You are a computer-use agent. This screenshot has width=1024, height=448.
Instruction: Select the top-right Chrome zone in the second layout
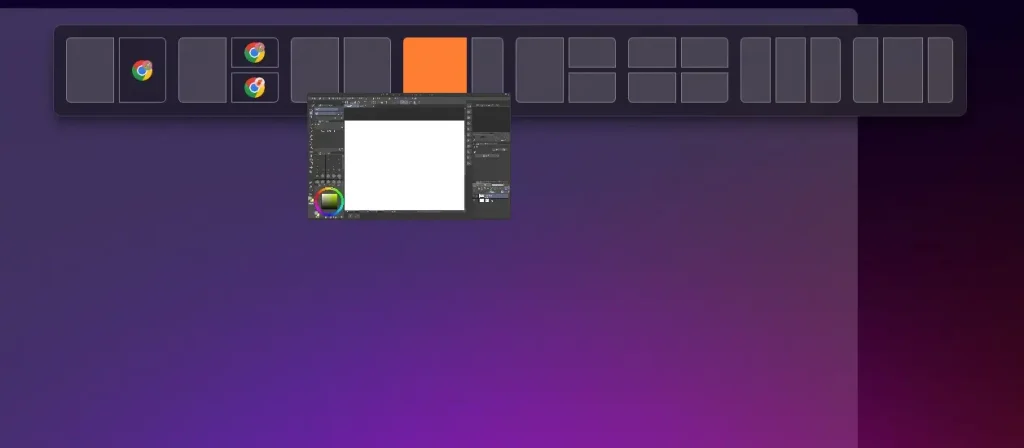255,53
